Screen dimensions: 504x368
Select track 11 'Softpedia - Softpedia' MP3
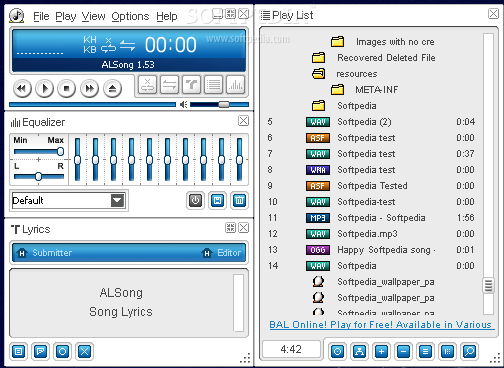click(x=373, y=218)
